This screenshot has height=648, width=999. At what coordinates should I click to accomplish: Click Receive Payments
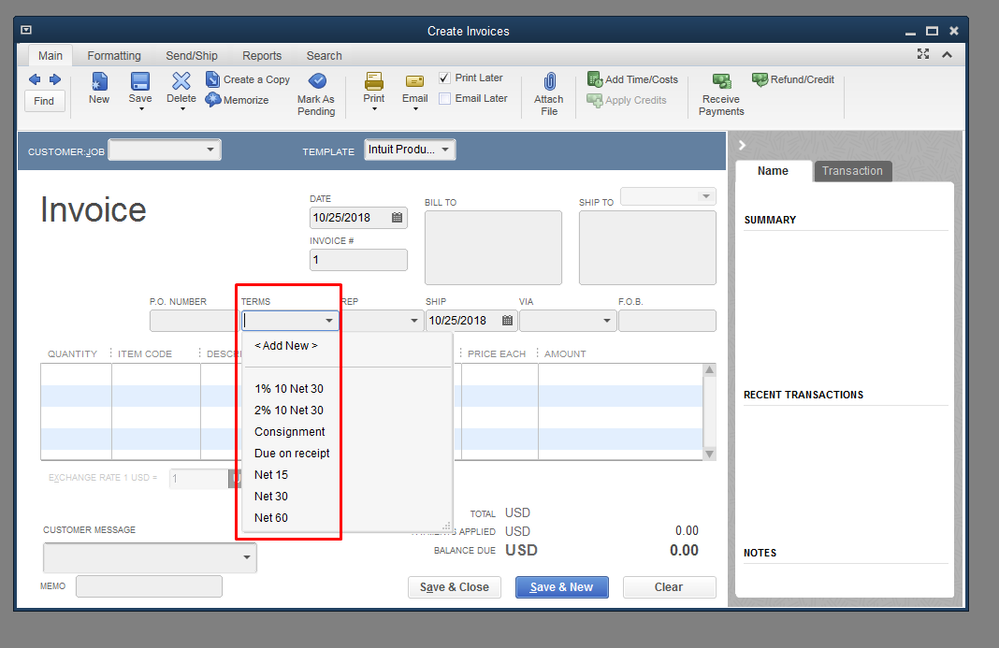tap(721, 94)
